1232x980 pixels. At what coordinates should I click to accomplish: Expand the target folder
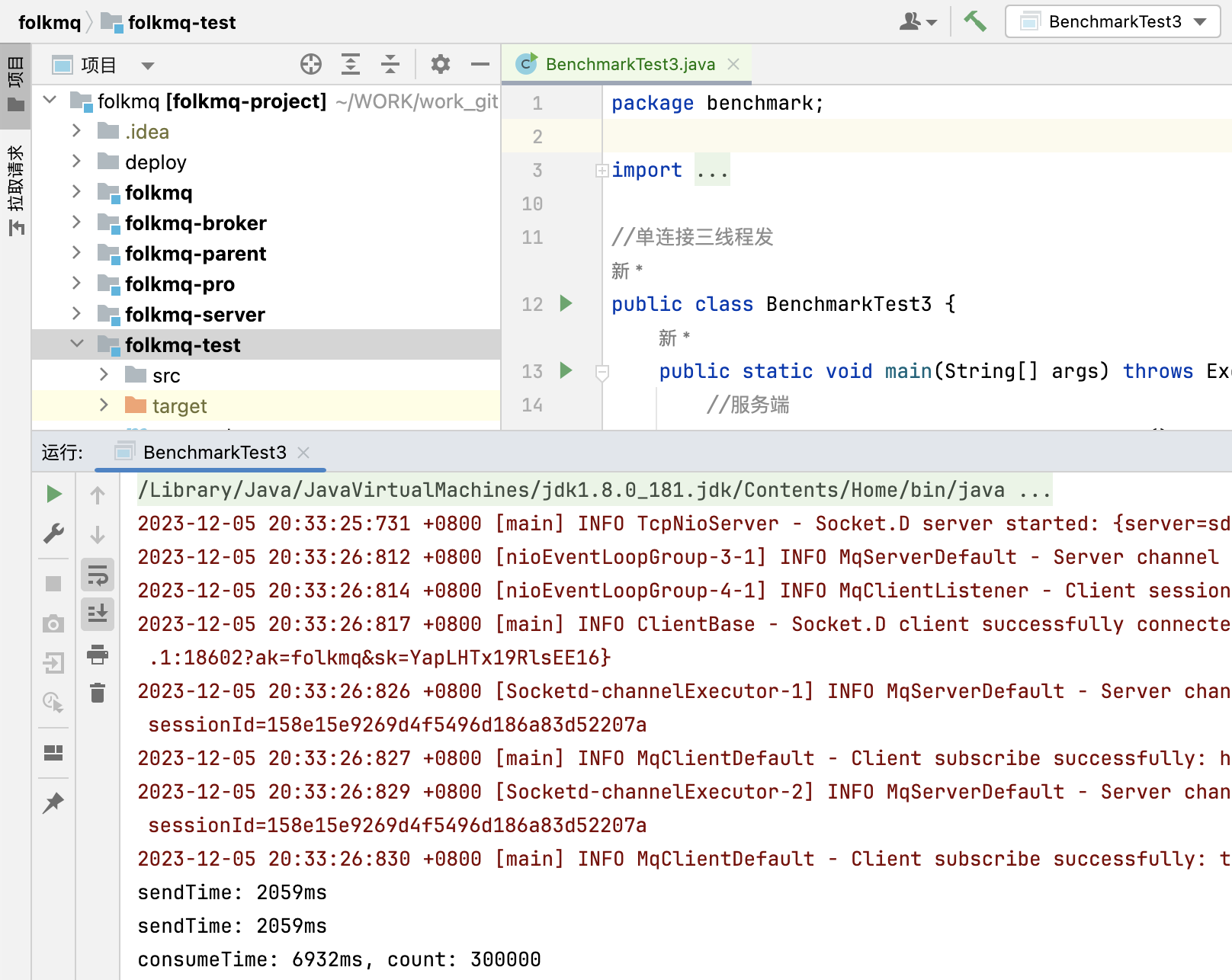point(104,405)
